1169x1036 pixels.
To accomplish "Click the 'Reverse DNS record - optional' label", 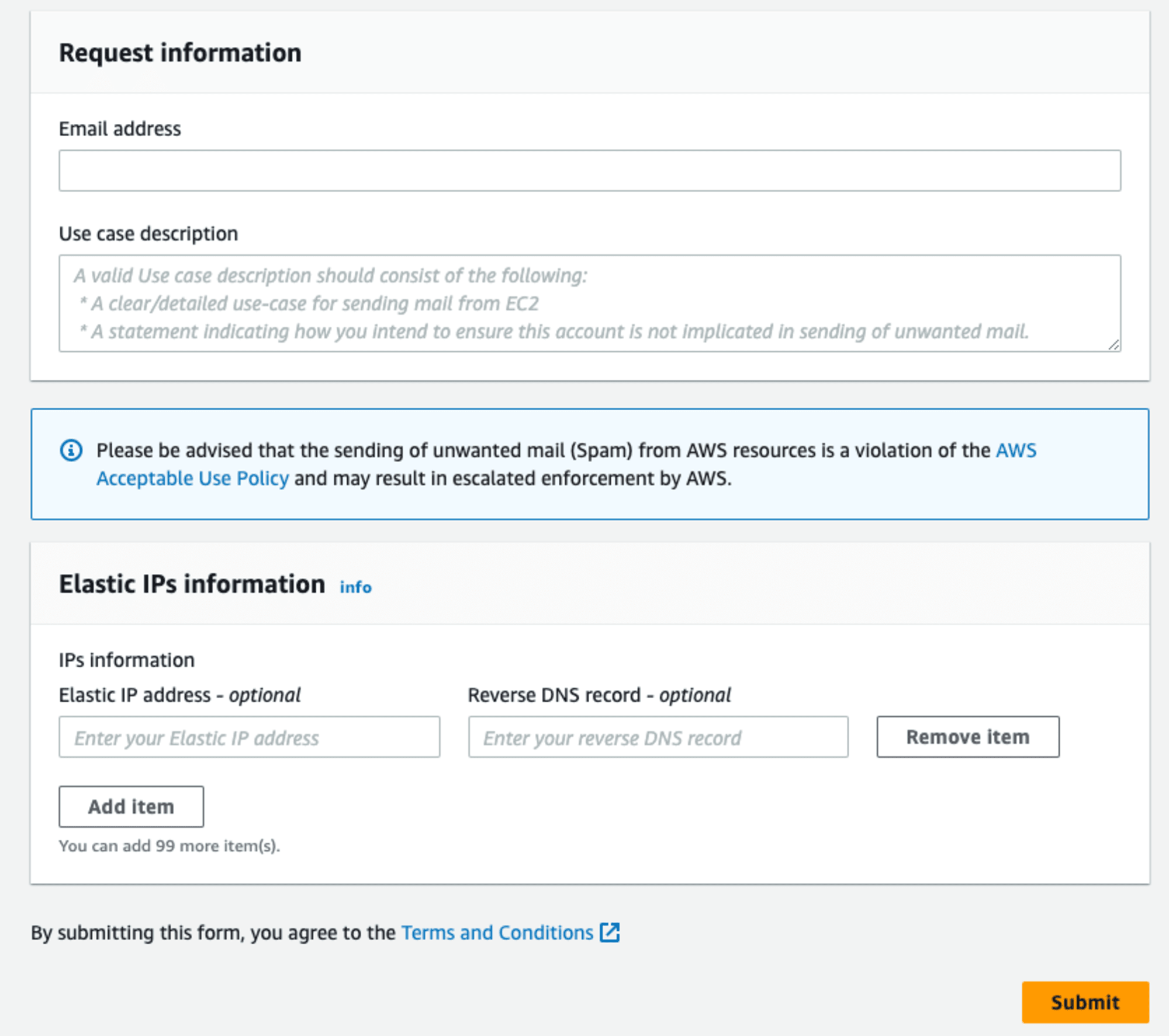I will click(599, 695).
